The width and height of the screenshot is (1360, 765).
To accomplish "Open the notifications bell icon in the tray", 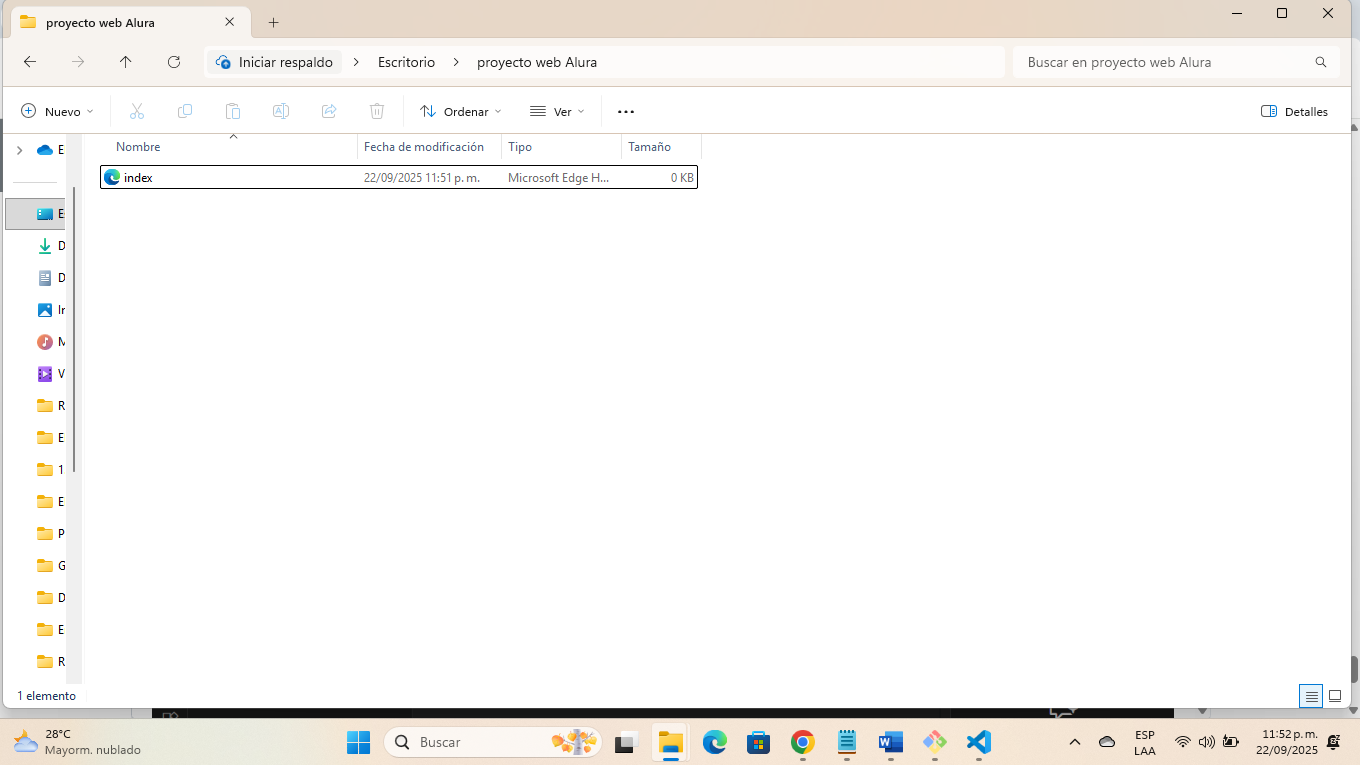I will pos(1333,742).
